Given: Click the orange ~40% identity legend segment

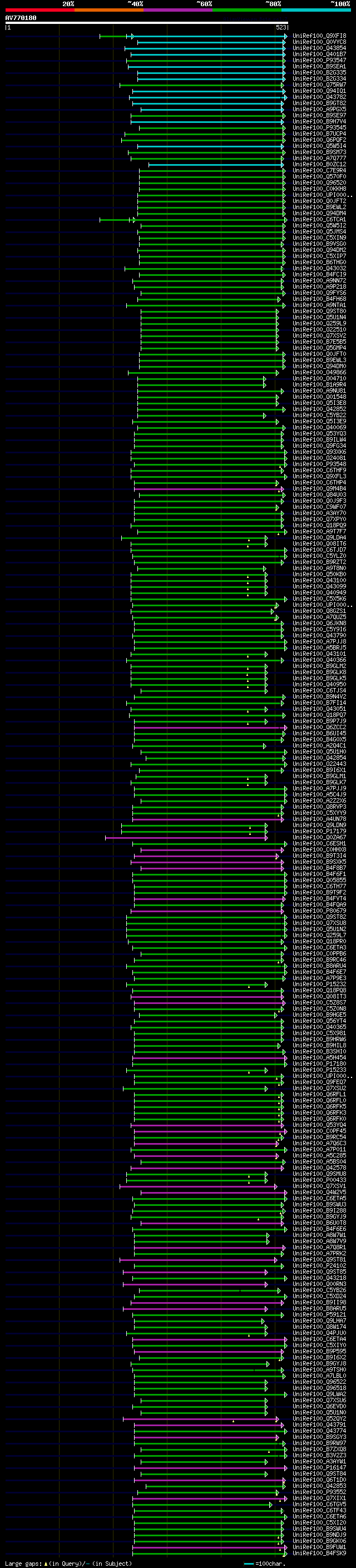Looking at the screenshot, I should [x=109, y=10].
